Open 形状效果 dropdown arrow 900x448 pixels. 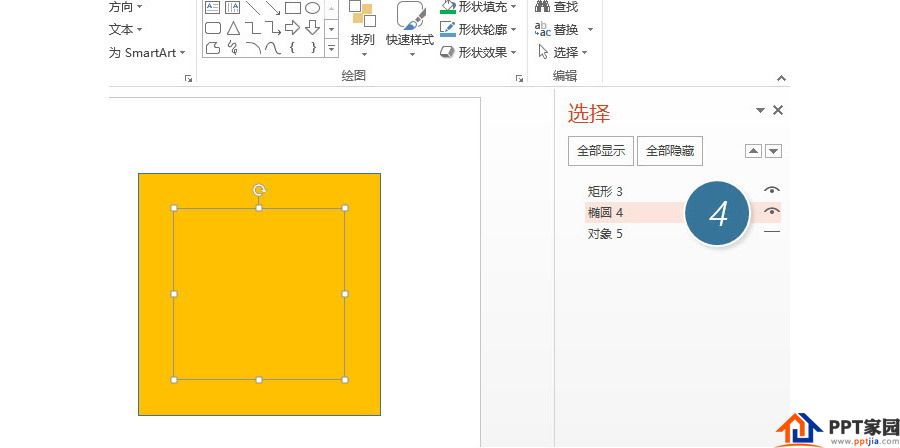[x=513, y=52]
